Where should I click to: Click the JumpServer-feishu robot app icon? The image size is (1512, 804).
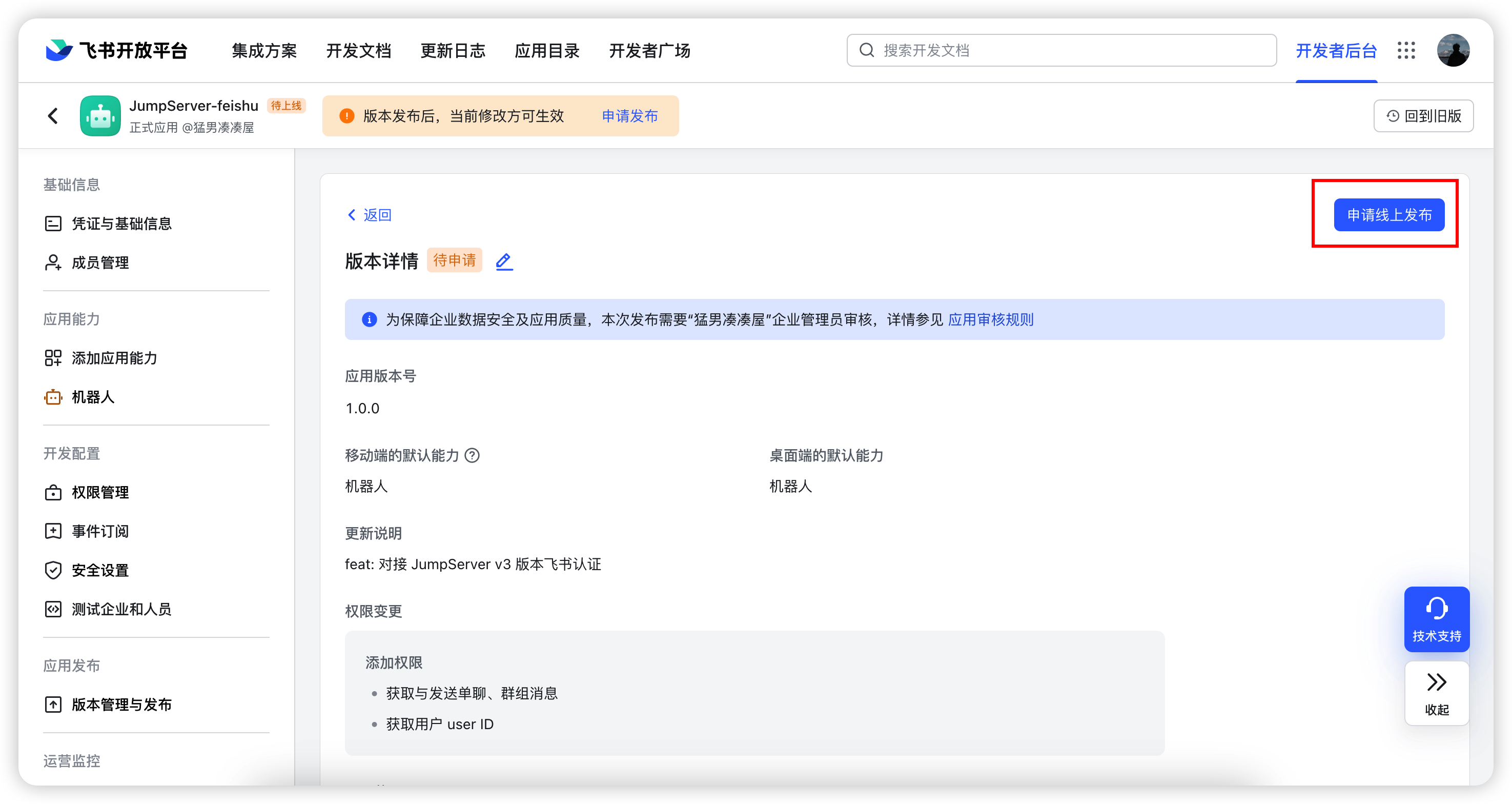[x=100, y=116]
